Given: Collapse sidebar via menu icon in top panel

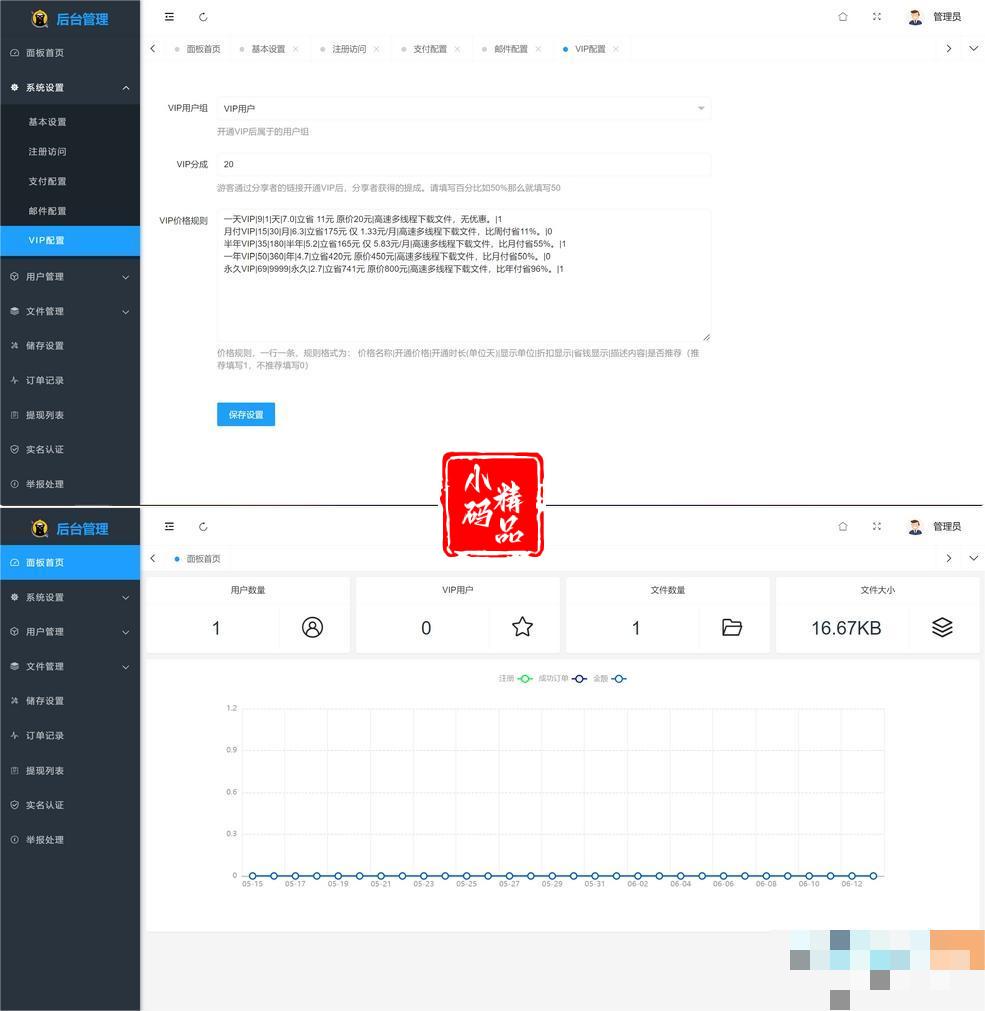Looking at the screenshot, I should point(170,17).
